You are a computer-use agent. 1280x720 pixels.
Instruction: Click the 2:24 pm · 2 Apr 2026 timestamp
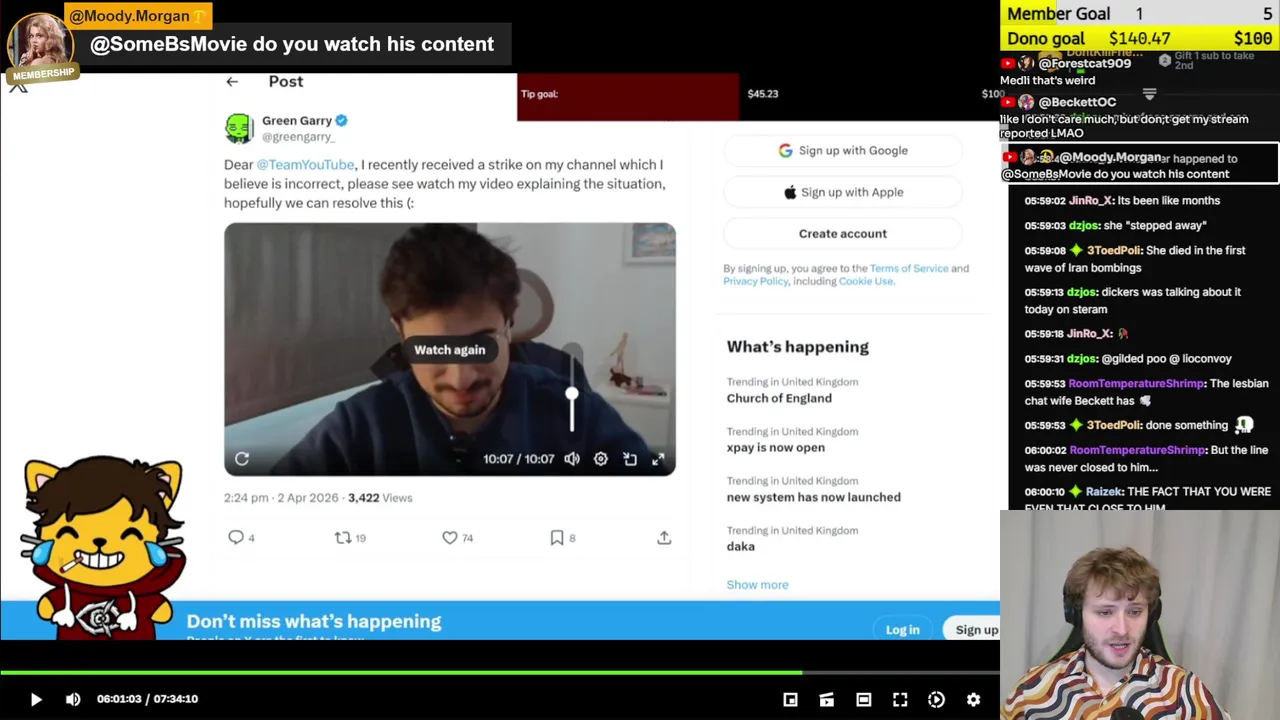[x=281, y=498]
